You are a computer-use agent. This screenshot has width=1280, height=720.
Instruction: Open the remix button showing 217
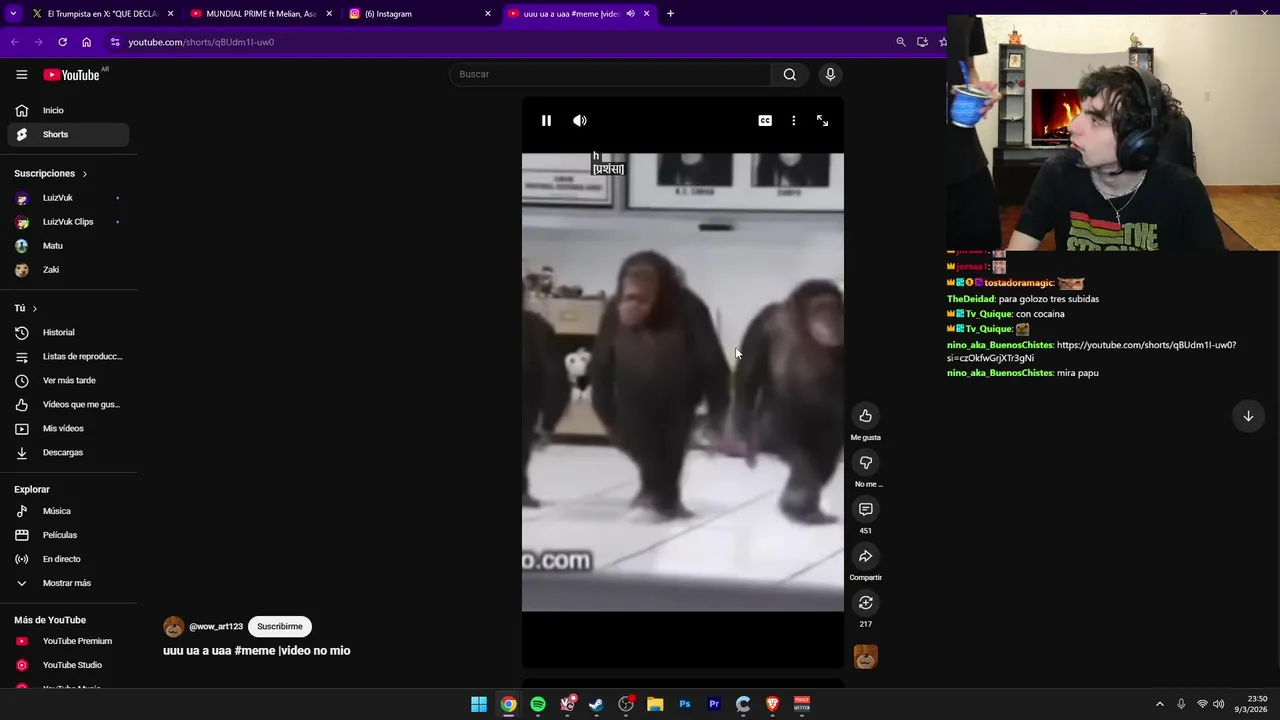tap(866, 602)
